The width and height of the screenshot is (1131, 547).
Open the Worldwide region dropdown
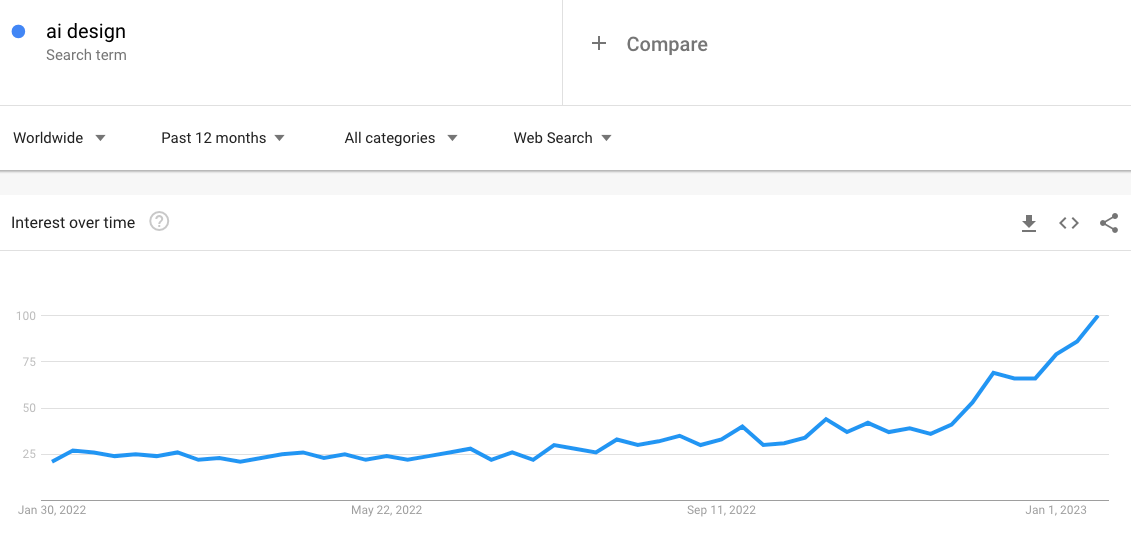coord(60,138)
